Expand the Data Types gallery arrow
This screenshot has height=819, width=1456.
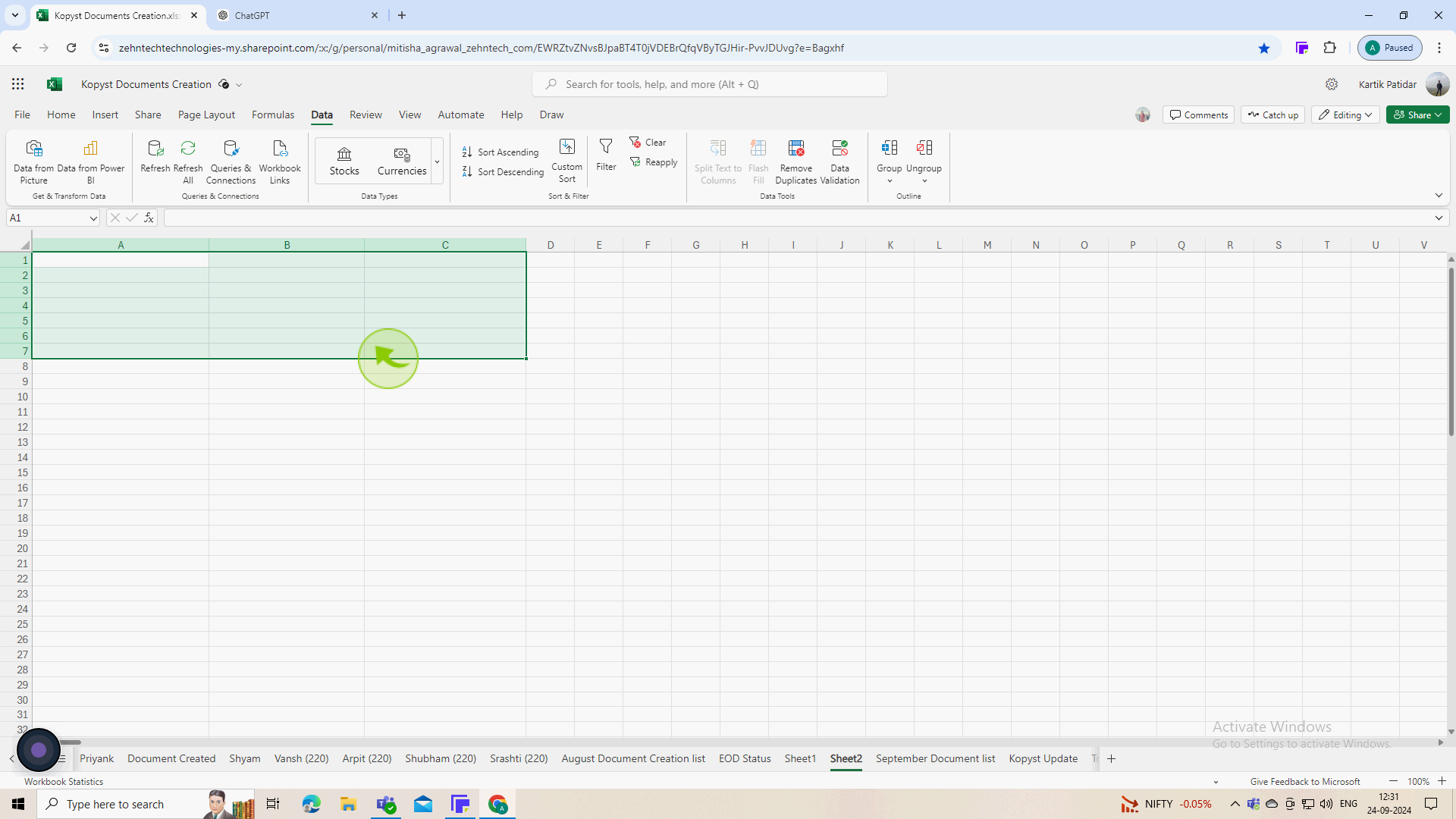437,161
